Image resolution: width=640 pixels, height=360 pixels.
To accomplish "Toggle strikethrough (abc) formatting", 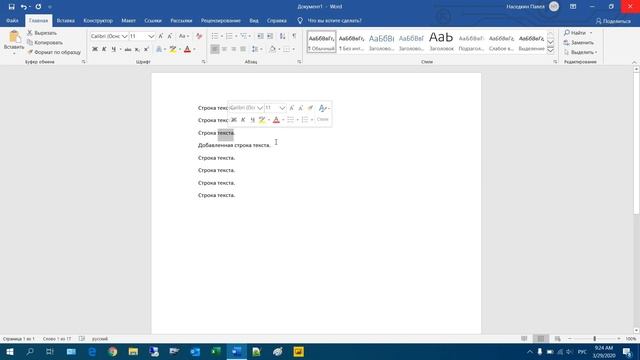I will 128,49.
